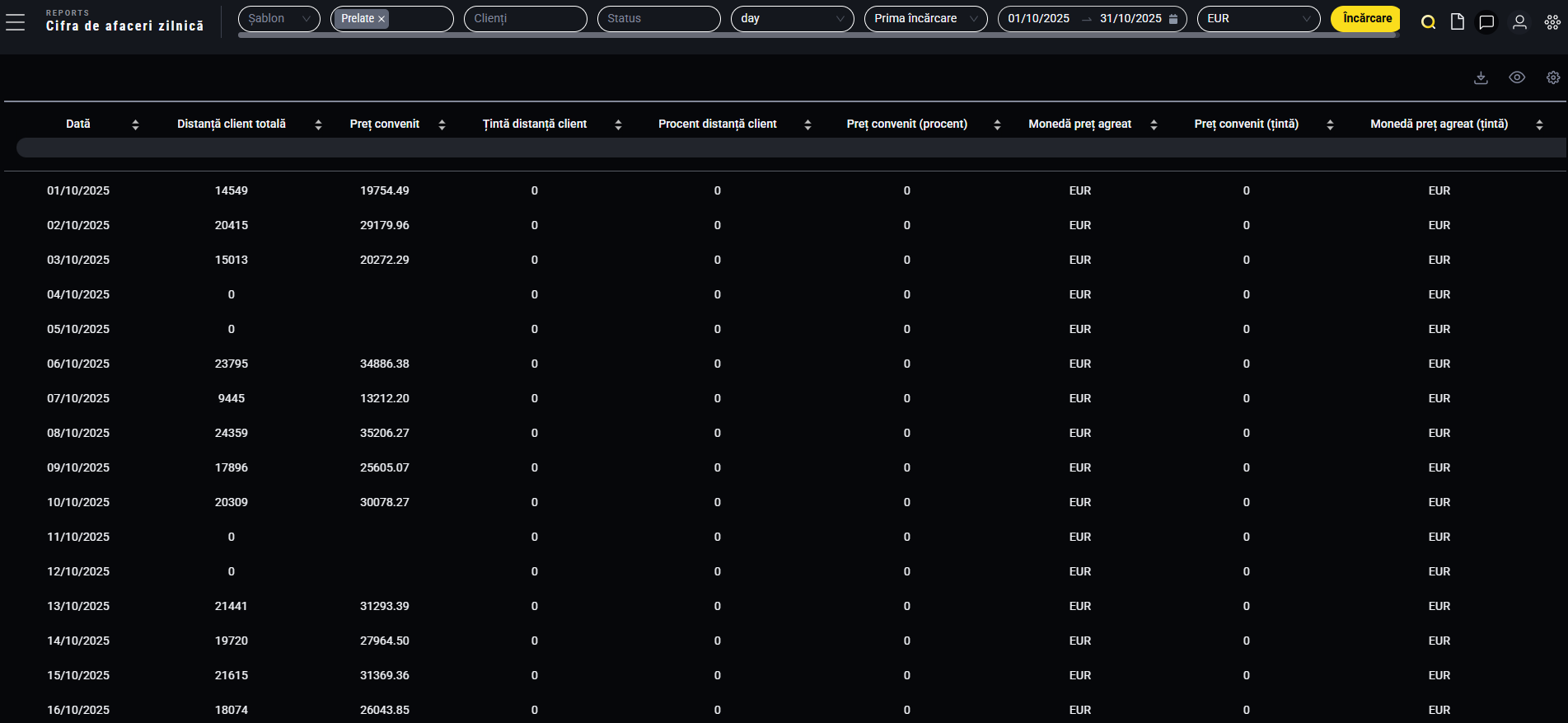Select the 02/10/2025 date cell

point(78,225)
